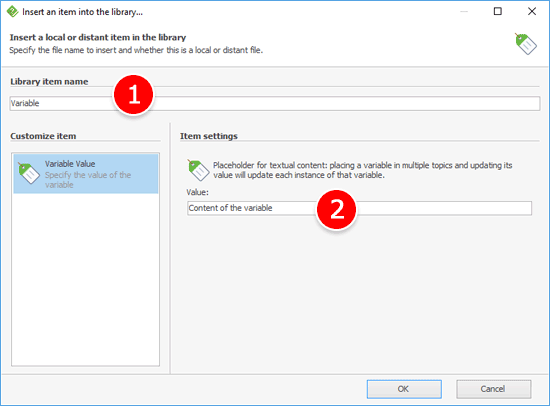Screen dimensions: 550x406
Task: Click the Value: label
Action: (197, 192)
